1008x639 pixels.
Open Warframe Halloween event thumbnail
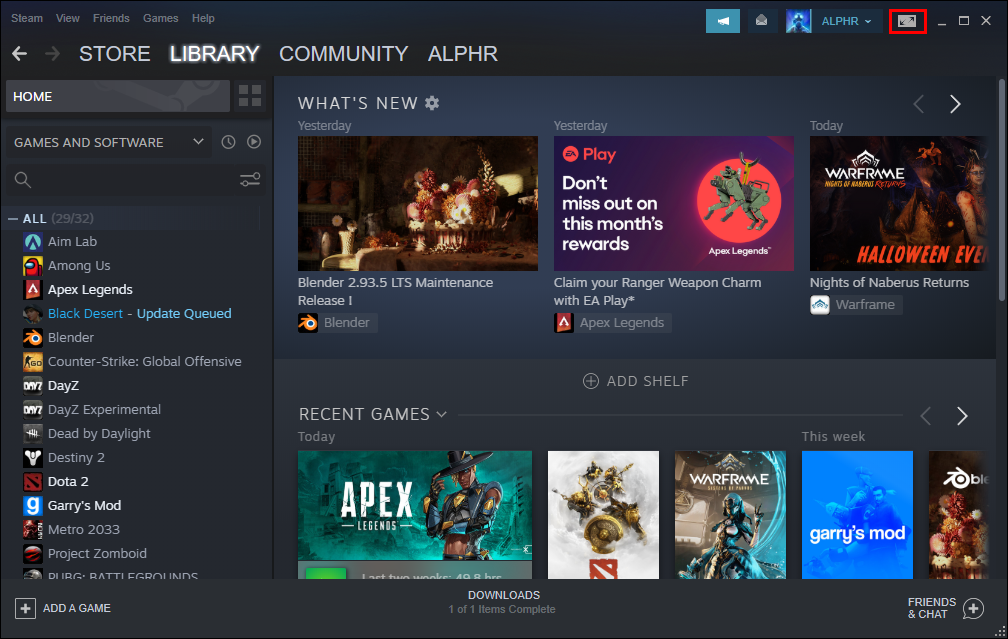[899, 203]
